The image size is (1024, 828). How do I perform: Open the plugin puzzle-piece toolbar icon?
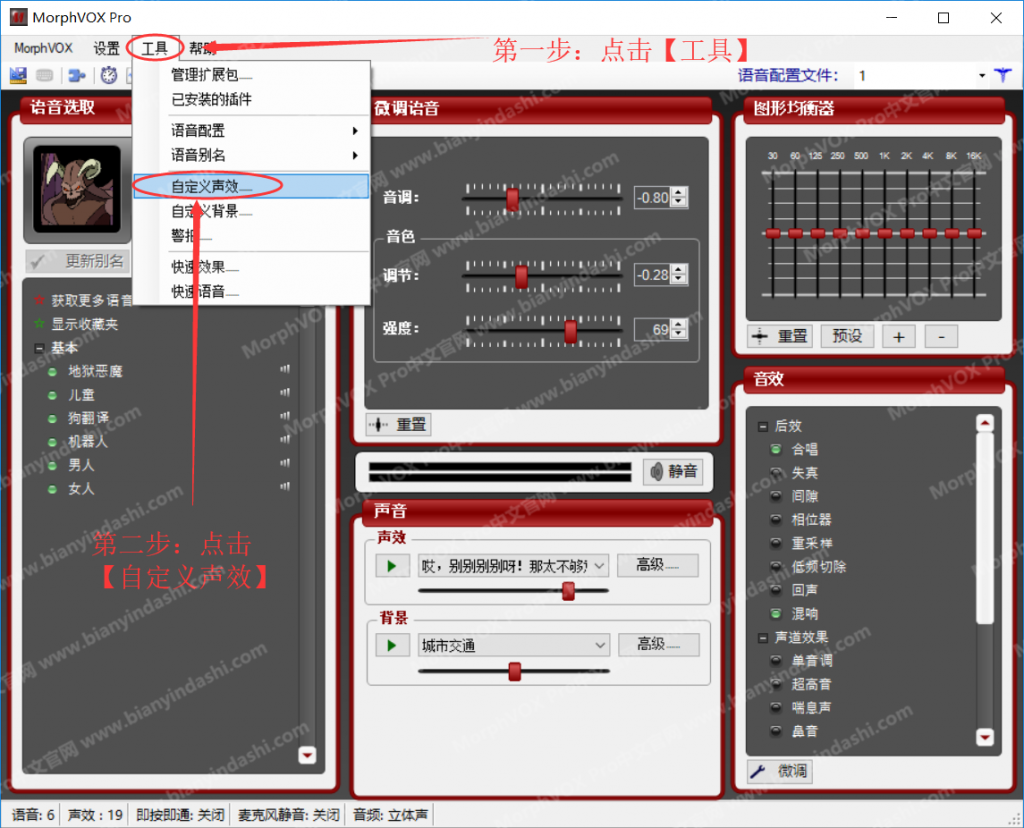click(x=78, y=76)
